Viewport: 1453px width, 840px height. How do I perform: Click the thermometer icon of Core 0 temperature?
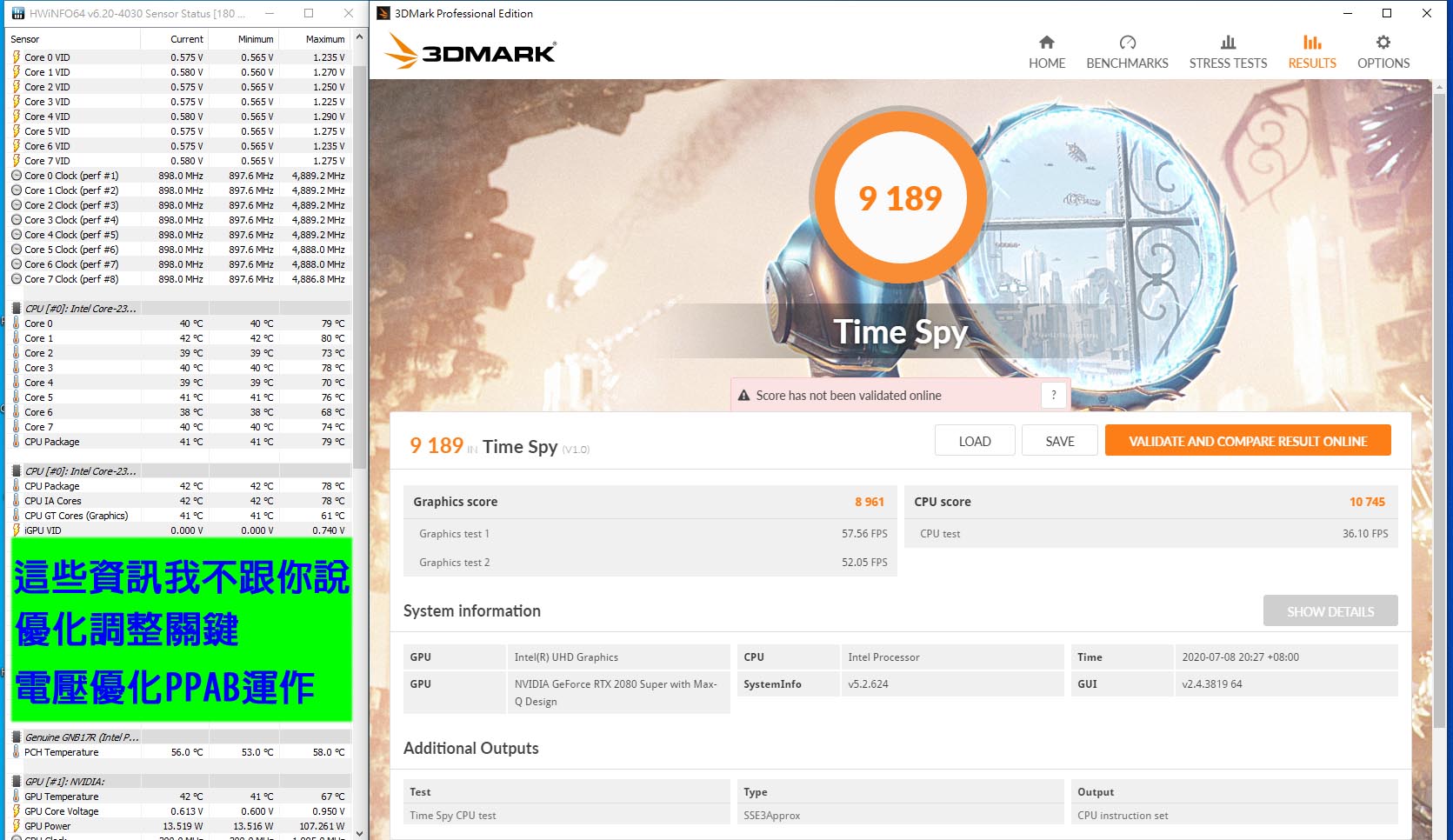[17, 323]
